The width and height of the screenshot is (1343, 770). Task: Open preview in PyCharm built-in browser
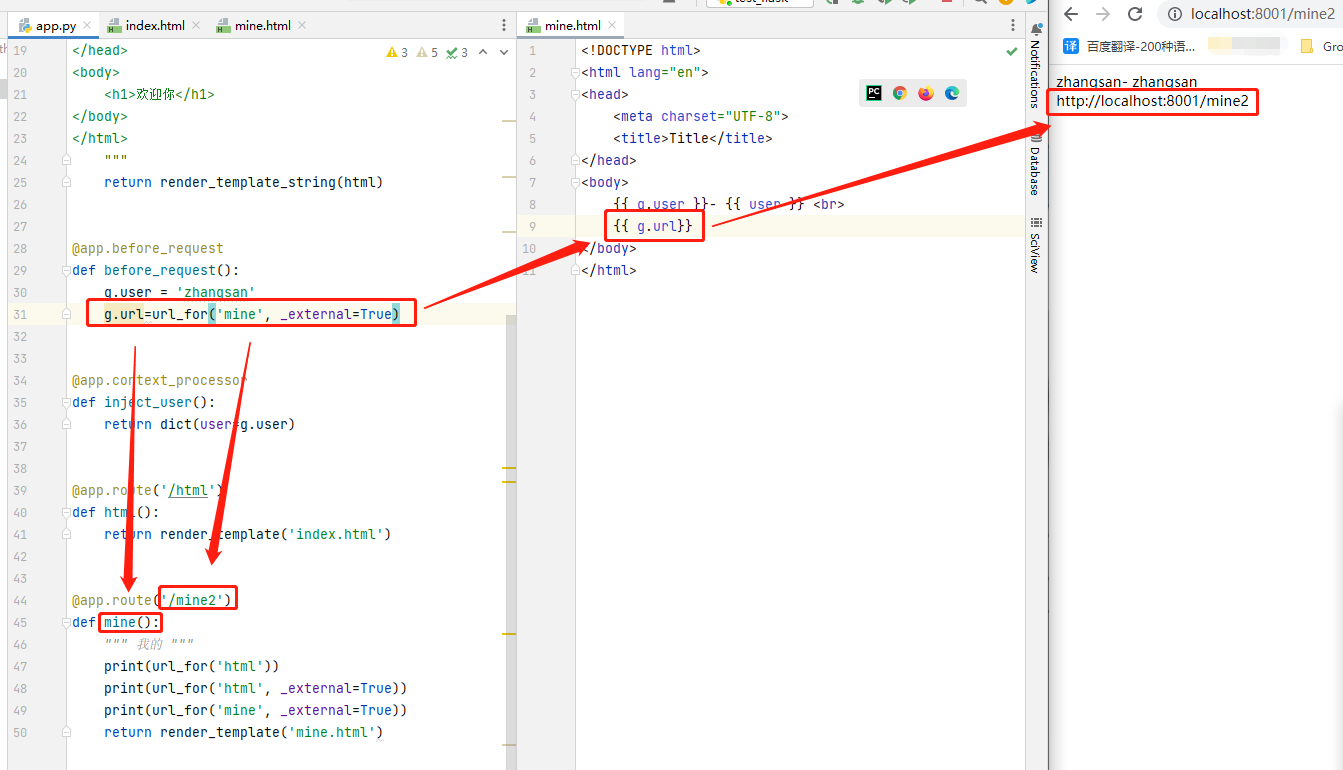coord(874,93)
